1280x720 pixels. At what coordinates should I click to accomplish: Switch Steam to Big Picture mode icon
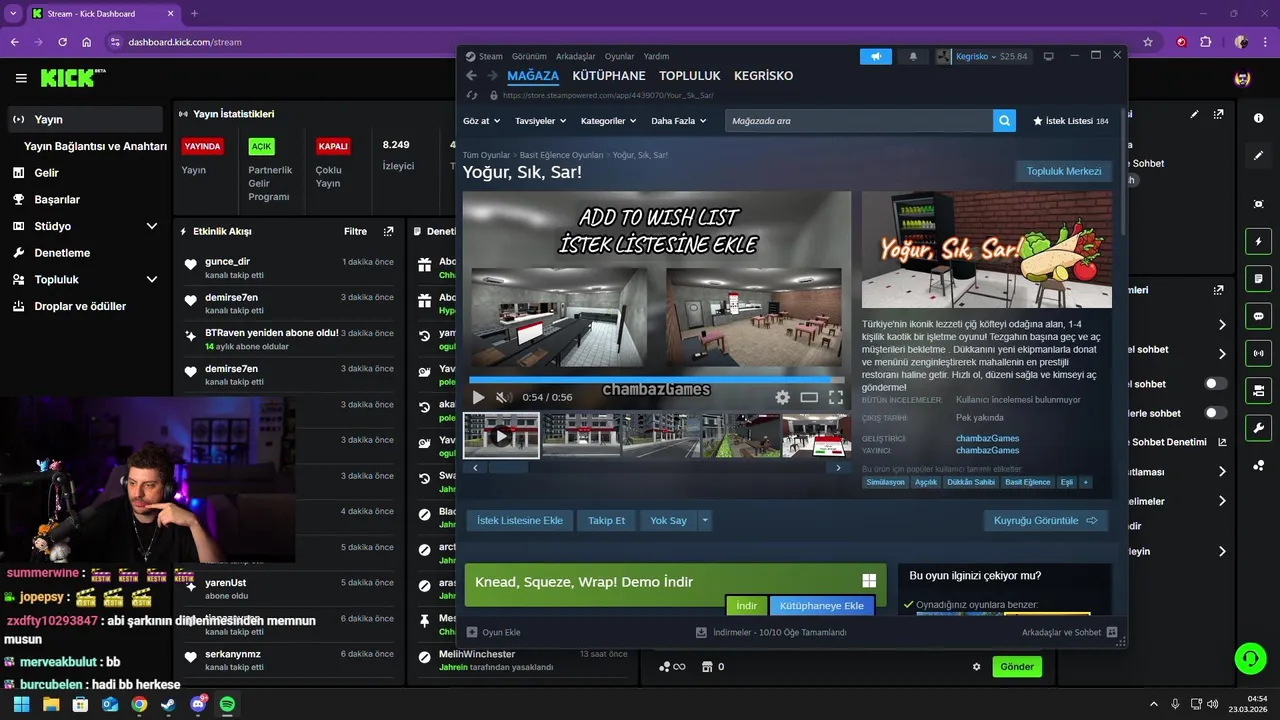1048,57
